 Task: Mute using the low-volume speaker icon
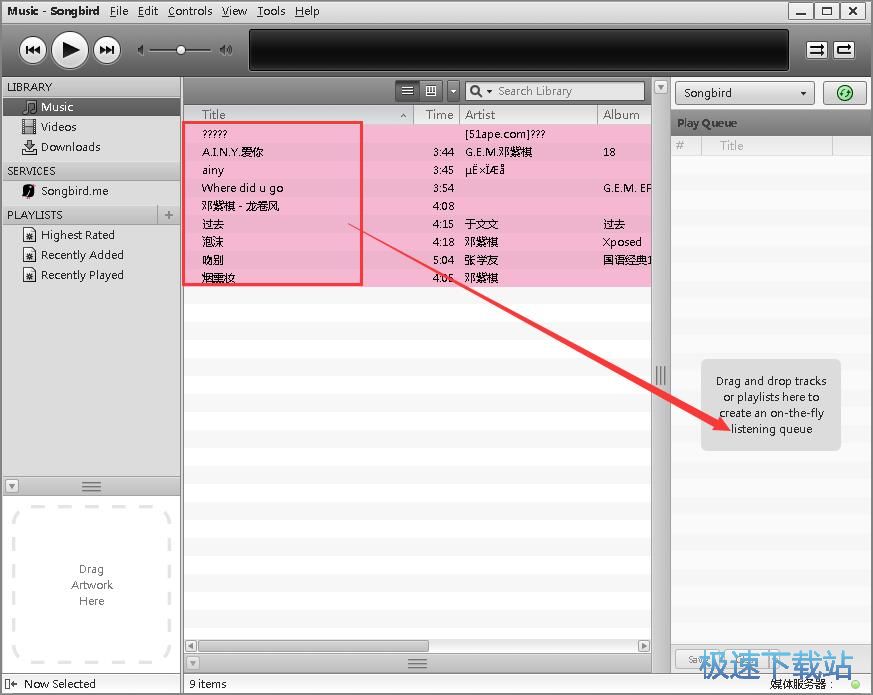tap(141, 50)
